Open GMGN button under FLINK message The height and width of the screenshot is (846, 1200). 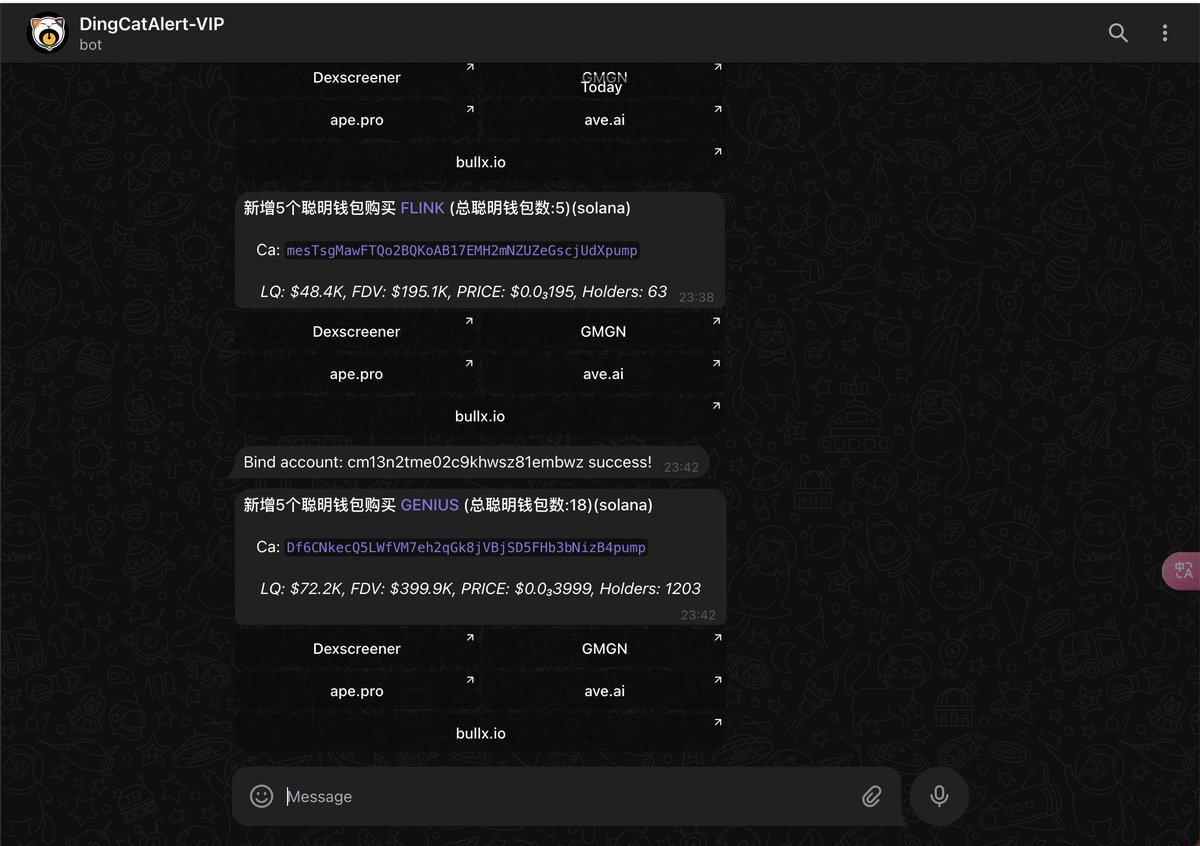tap(604, 331)
